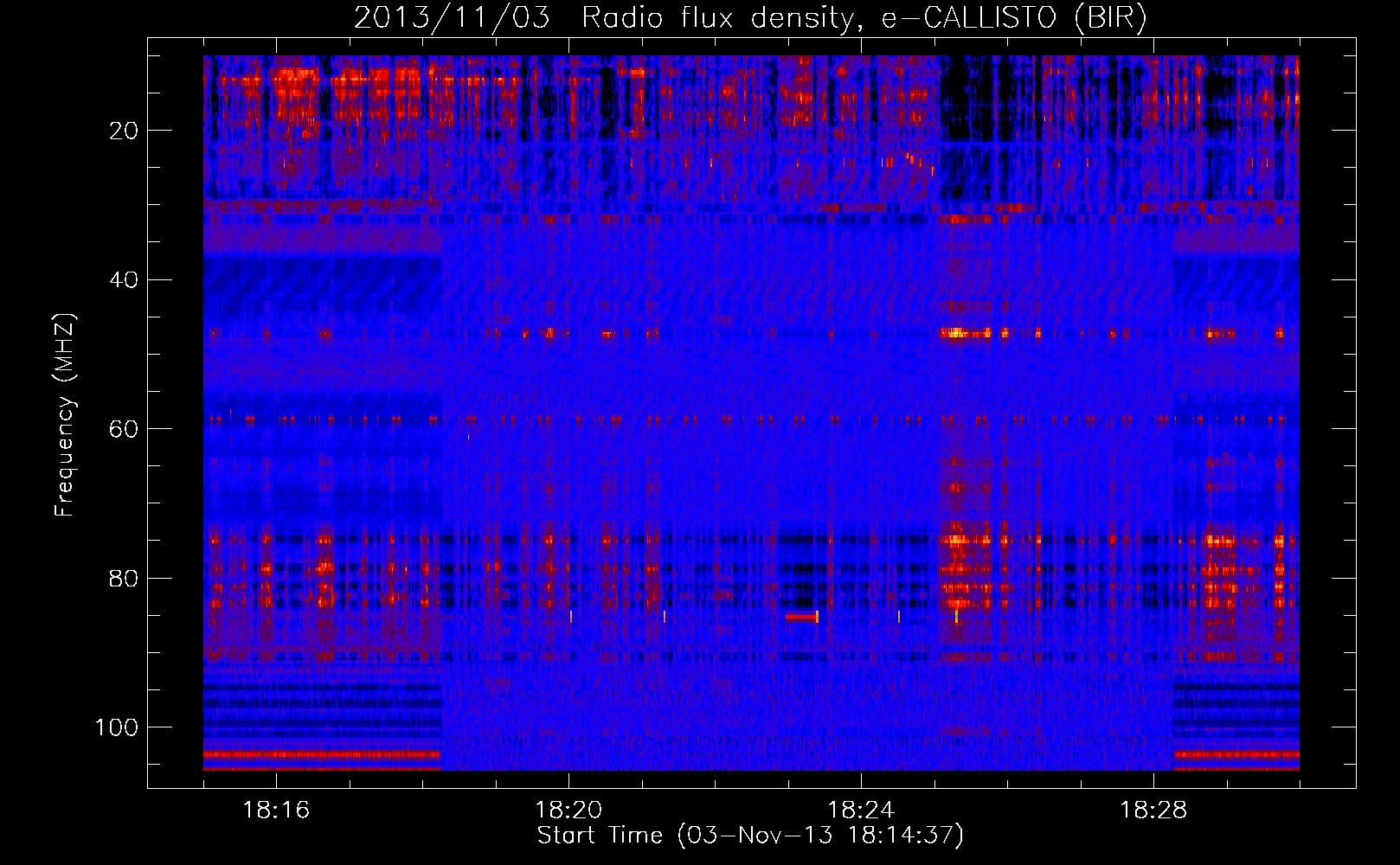1400x865 pixels.
Task: Click the 18:28 time tick label
Action: pos(1153,811)
